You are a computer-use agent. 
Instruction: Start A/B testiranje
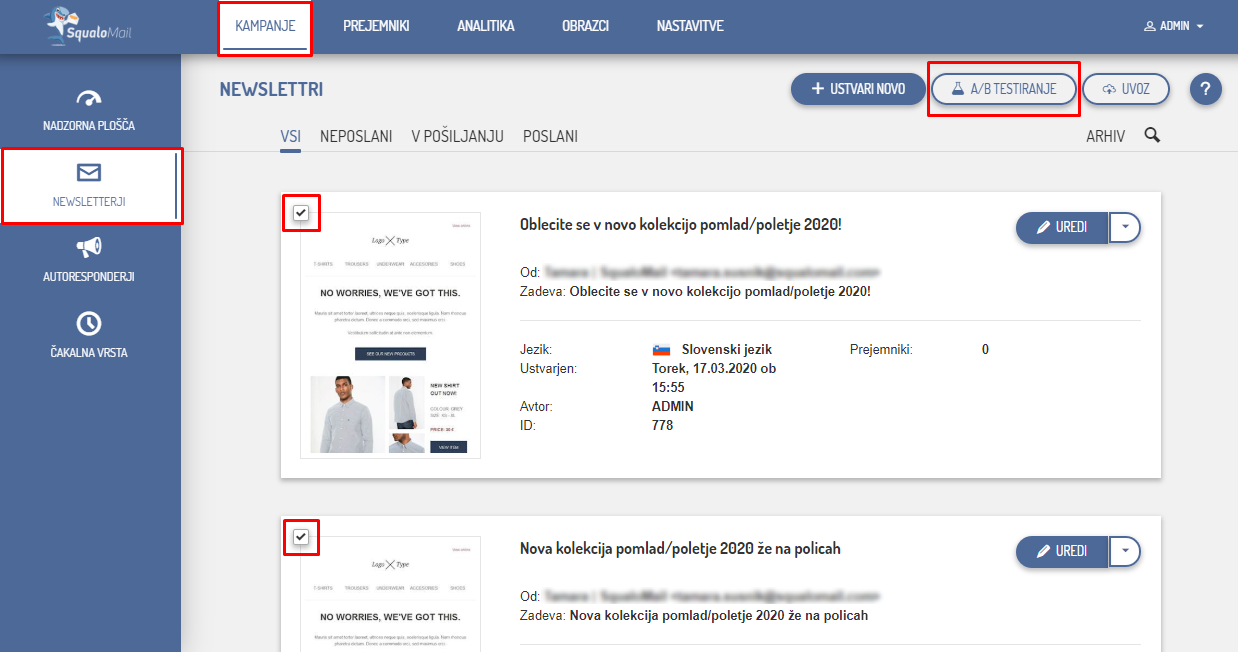coord(1004,89)
